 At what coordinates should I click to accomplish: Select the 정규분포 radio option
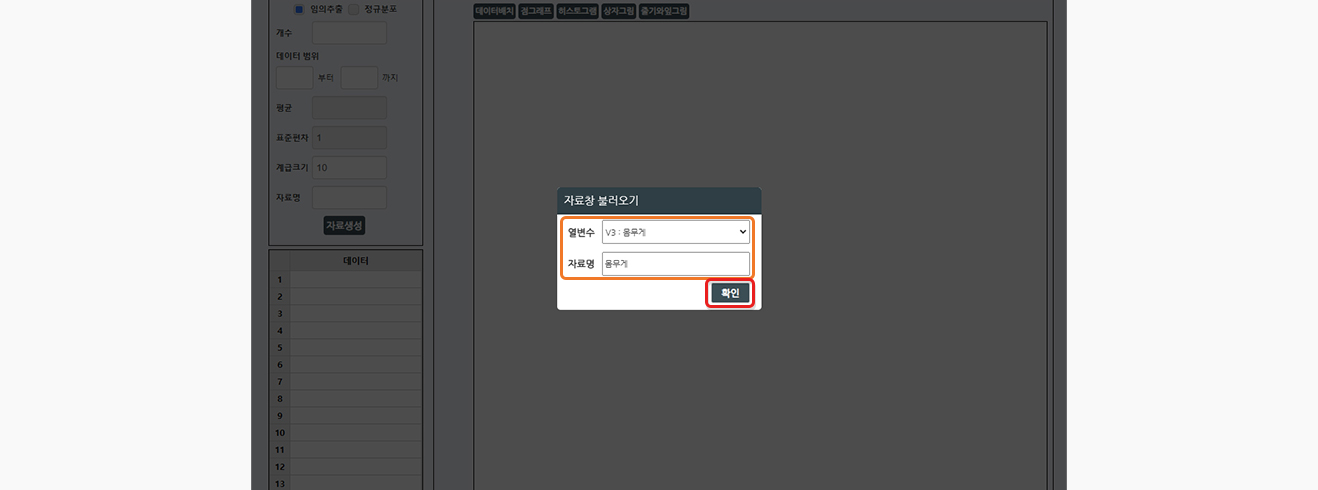354,9
